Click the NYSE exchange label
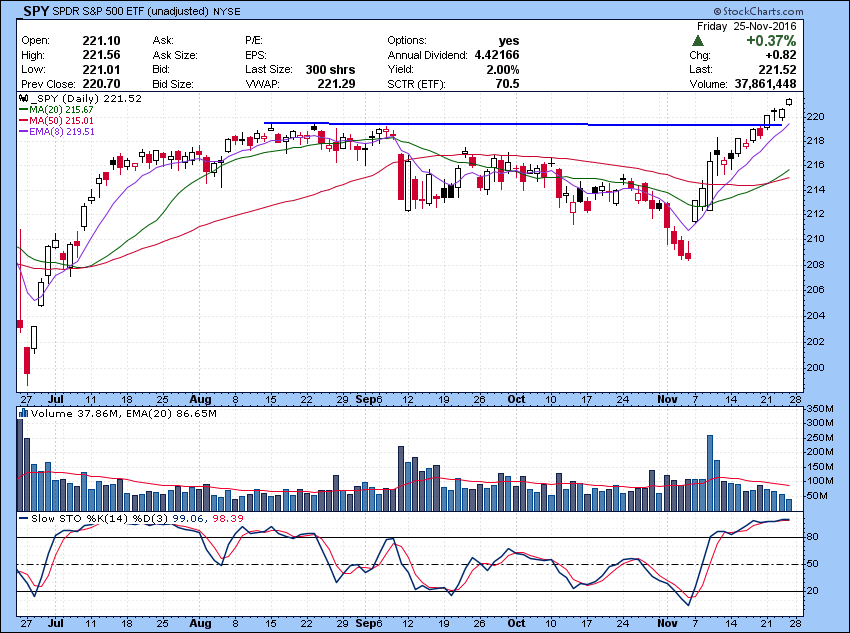 [x=226, y=11]
